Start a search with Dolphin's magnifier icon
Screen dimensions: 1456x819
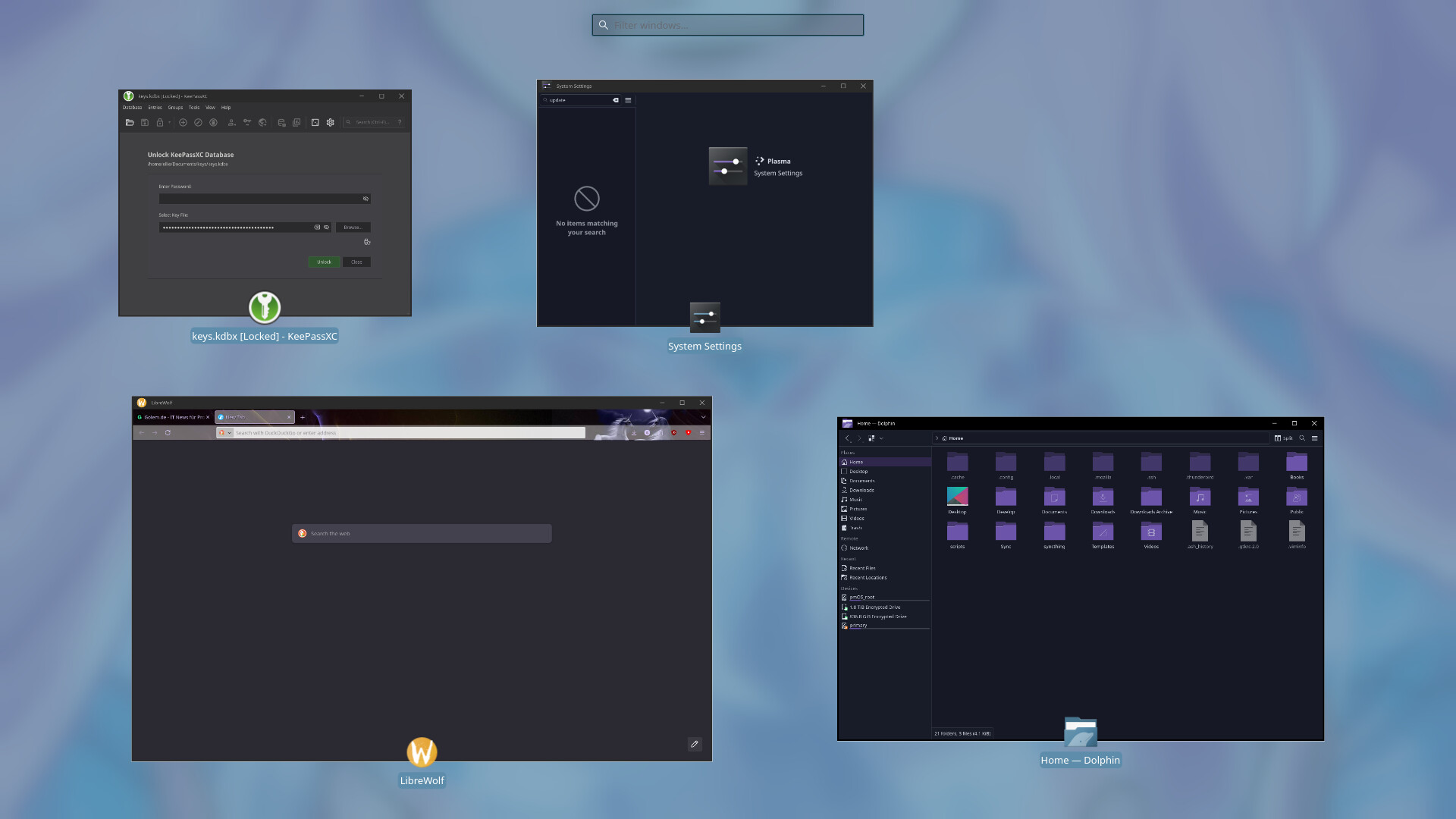point(1302,438)
